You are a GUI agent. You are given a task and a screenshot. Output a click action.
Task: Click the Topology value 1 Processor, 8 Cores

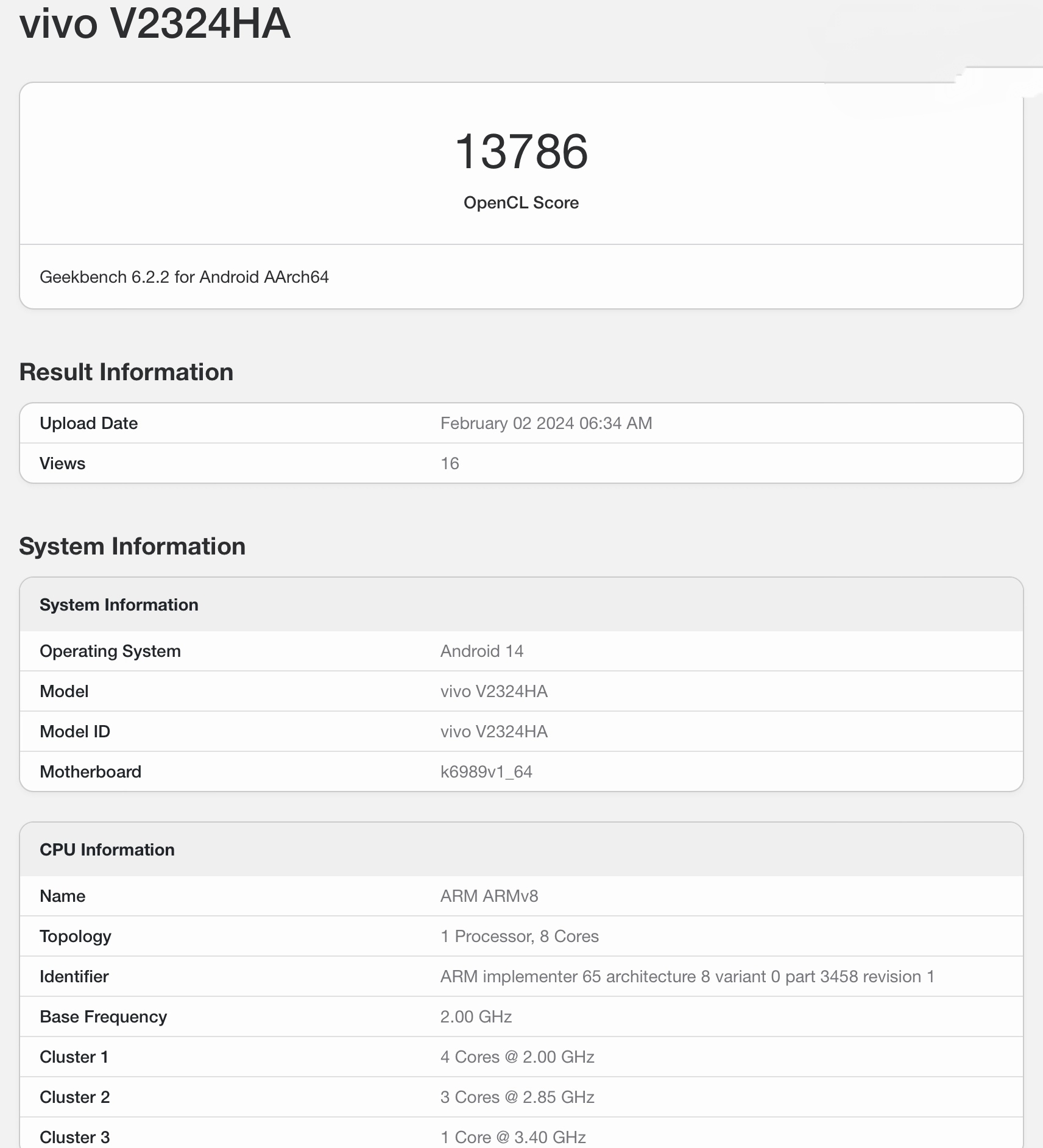(x=519, y=937)
